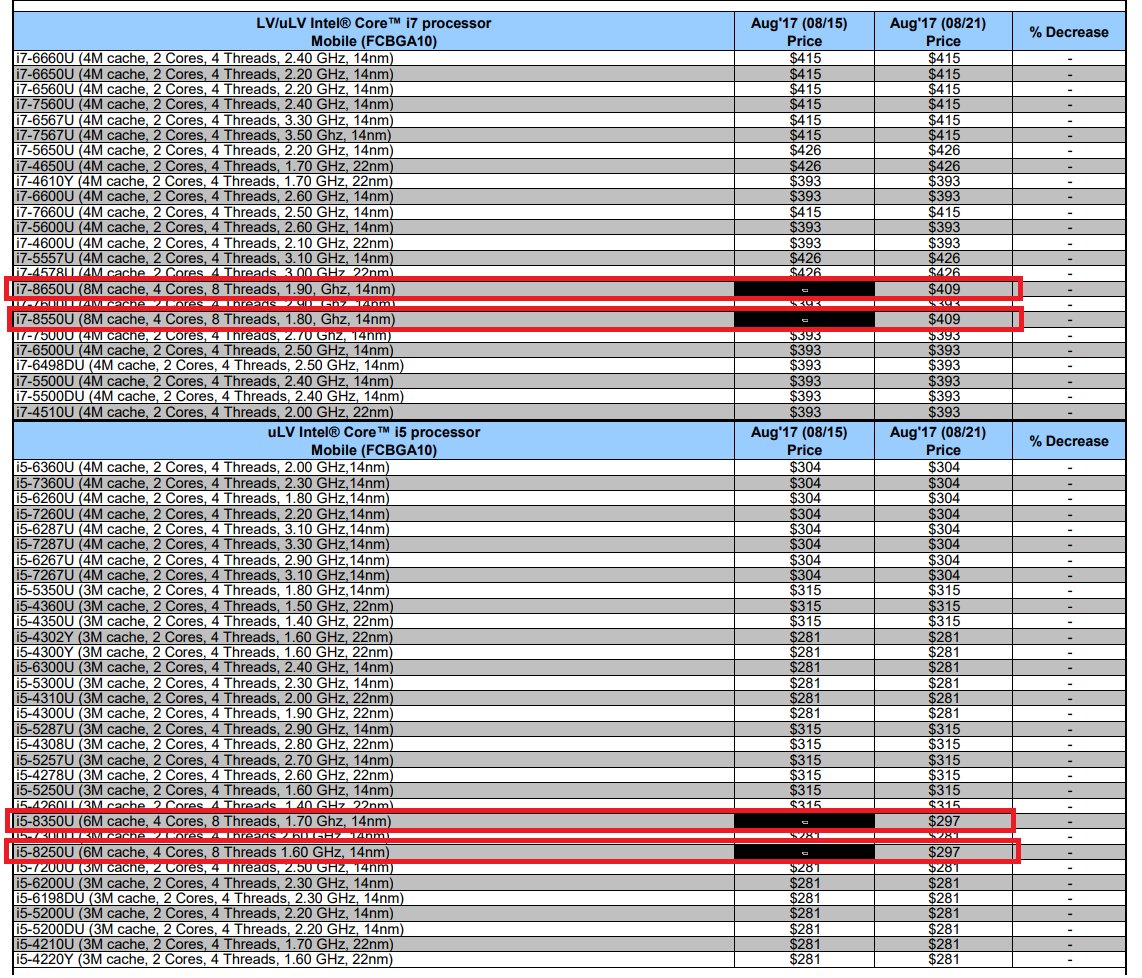
Task: Click the i5-7360U 2.30 GHz entry
Action: [202, 484]
